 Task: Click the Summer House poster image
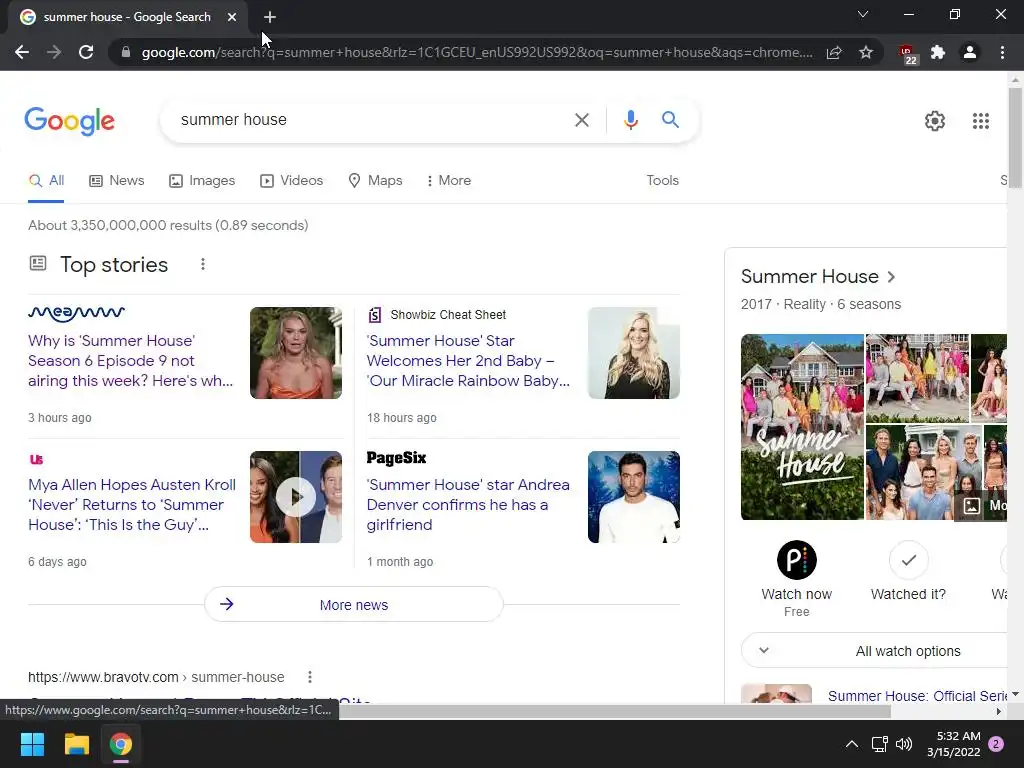pos(802,427)
